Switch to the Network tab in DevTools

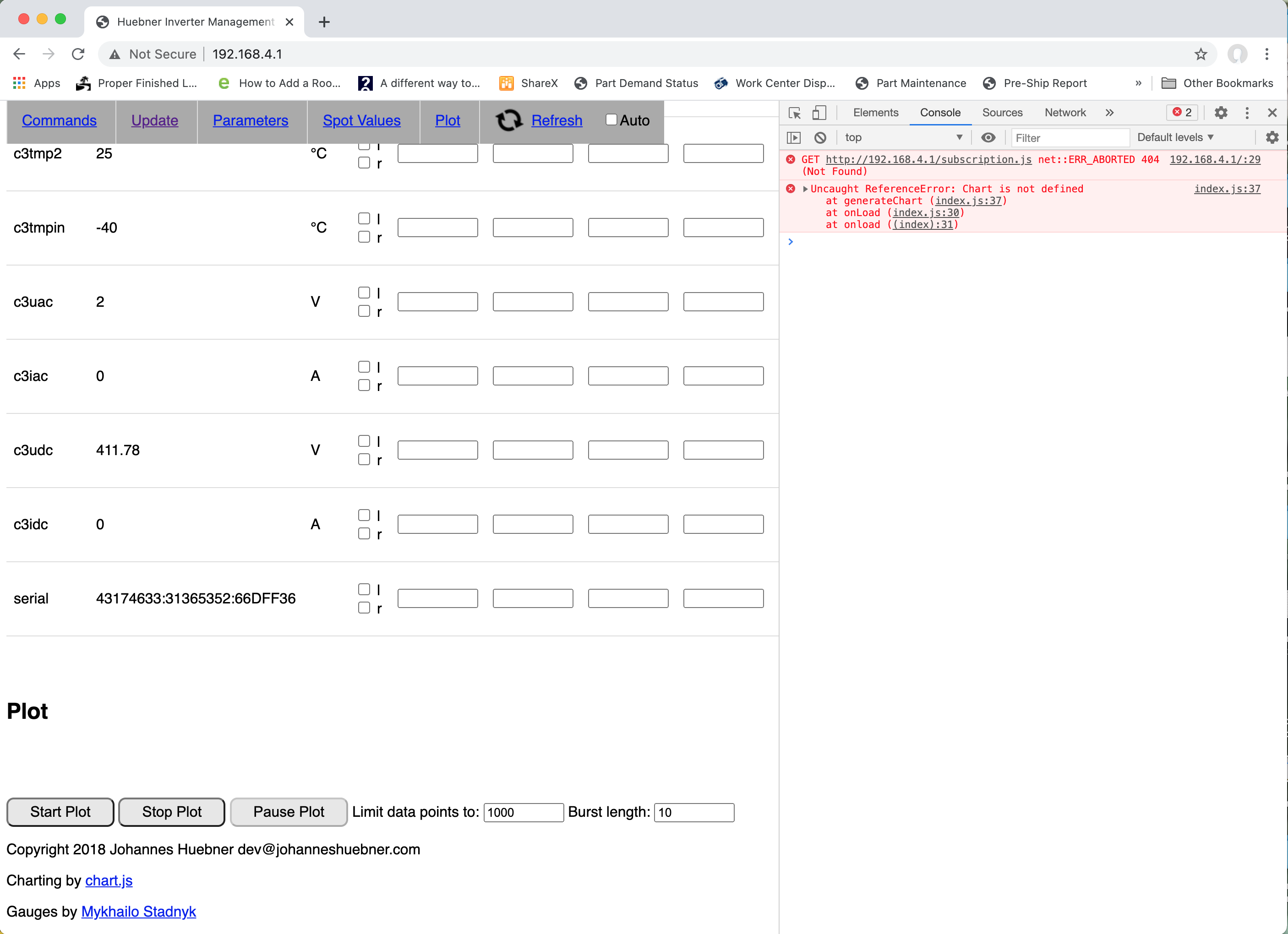(1065, 113)
